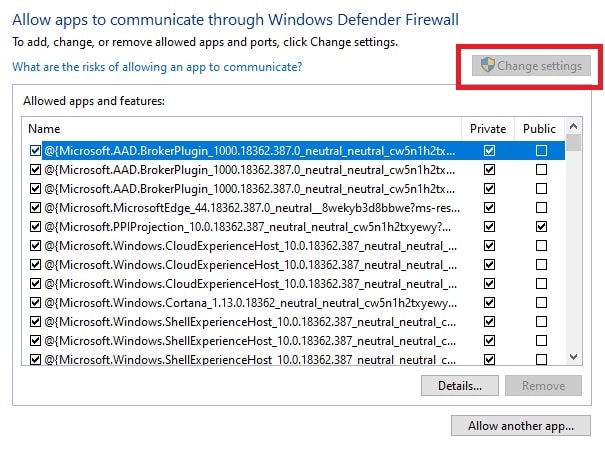Toggle Public checkbox for first AAD.BrokerPlugin row

pos(541,151)
